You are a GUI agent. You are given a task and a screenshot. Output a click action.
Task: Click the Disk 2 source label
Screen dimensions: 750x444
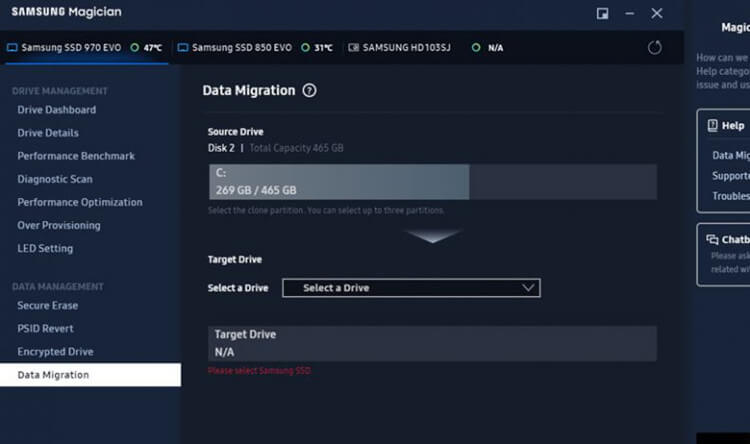point(221,148)
